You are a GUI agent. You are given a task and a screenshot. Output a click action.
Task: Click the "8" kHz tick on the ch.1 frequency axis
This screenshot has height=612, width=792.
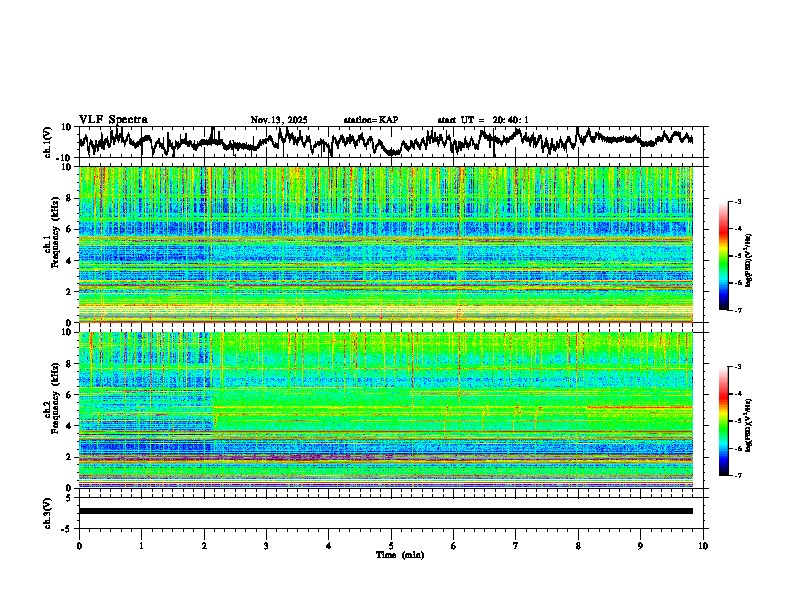click(70, 198)
